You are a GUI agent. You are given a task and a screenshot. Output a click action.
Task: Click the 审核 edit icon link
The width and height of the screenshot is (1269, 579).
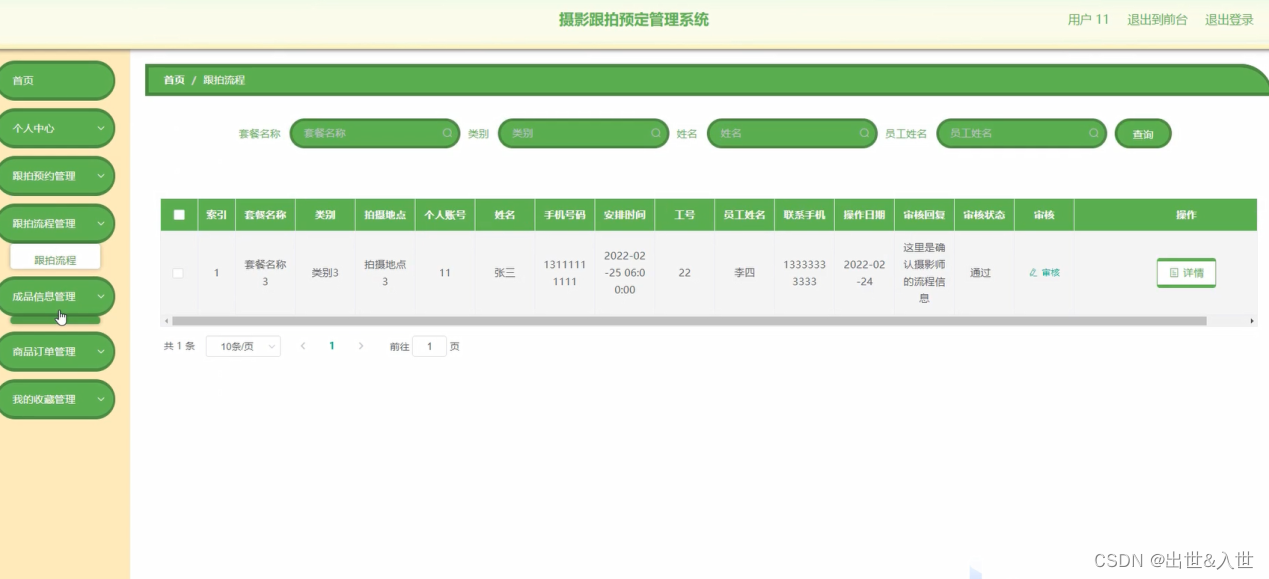[1044, 272]
